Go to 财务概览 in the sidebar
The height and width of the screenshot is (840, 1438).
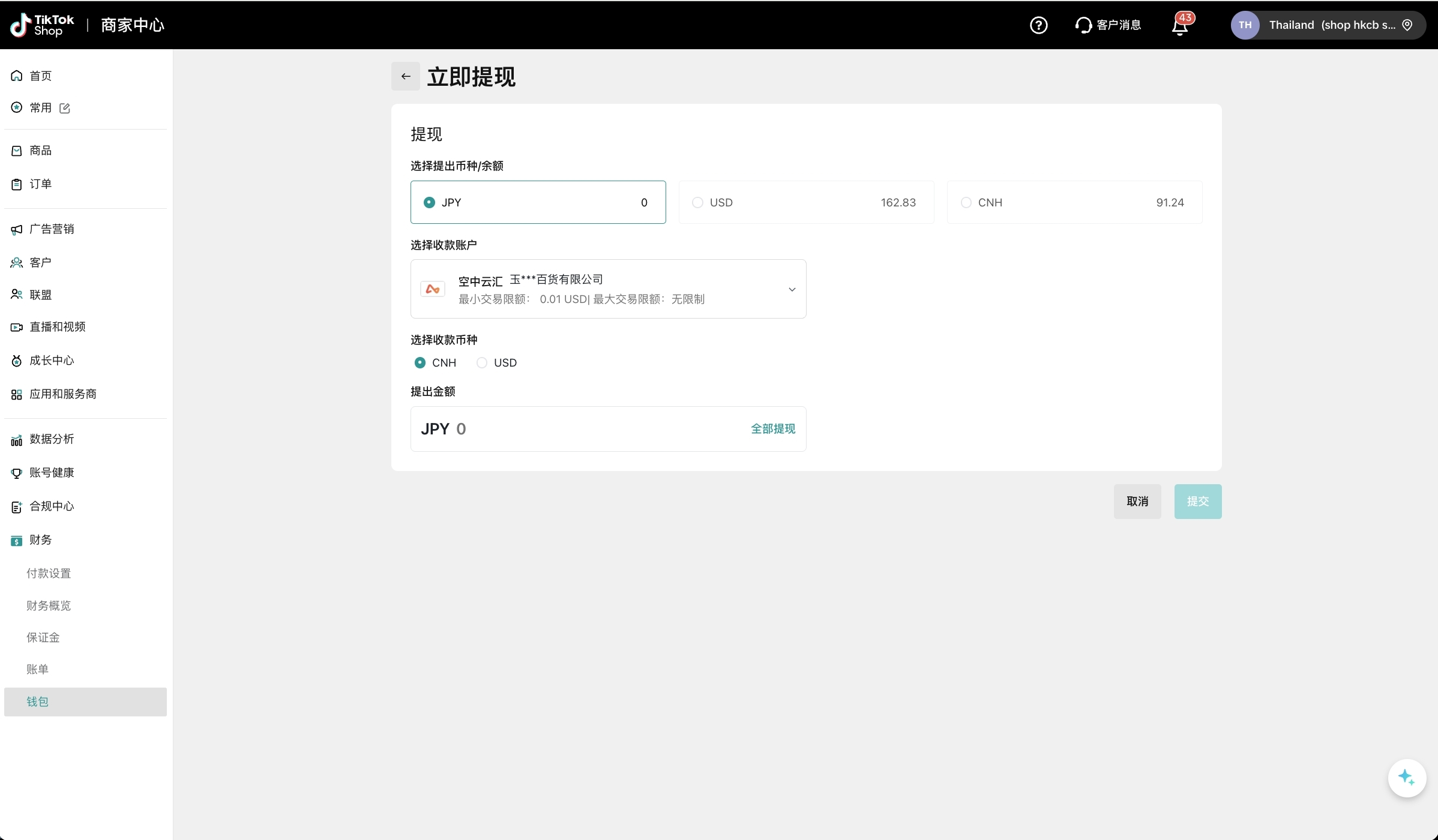(x=49, y=605)
